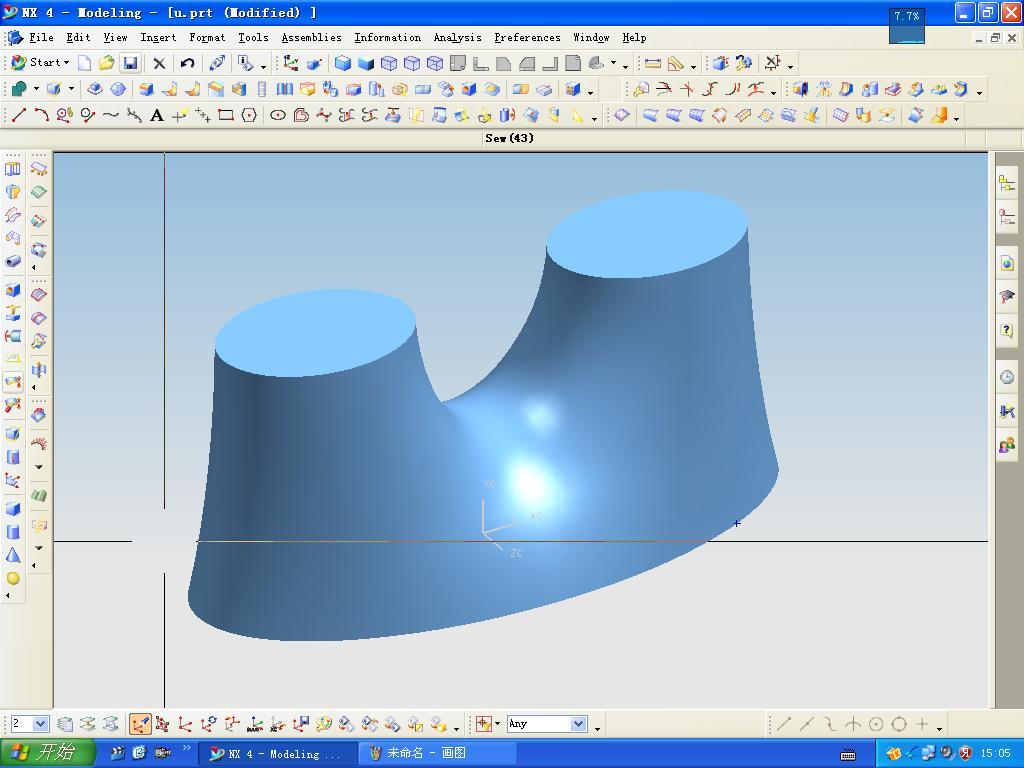Select the Text tool icon
The image size is (1024, 768).
click(x=157, y=116)
